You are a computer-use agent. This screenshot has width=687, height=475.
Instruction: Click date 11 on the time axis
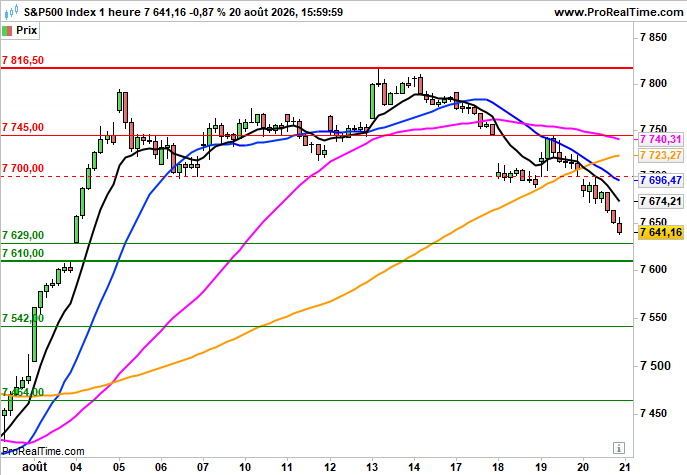[x=287, y=467]
